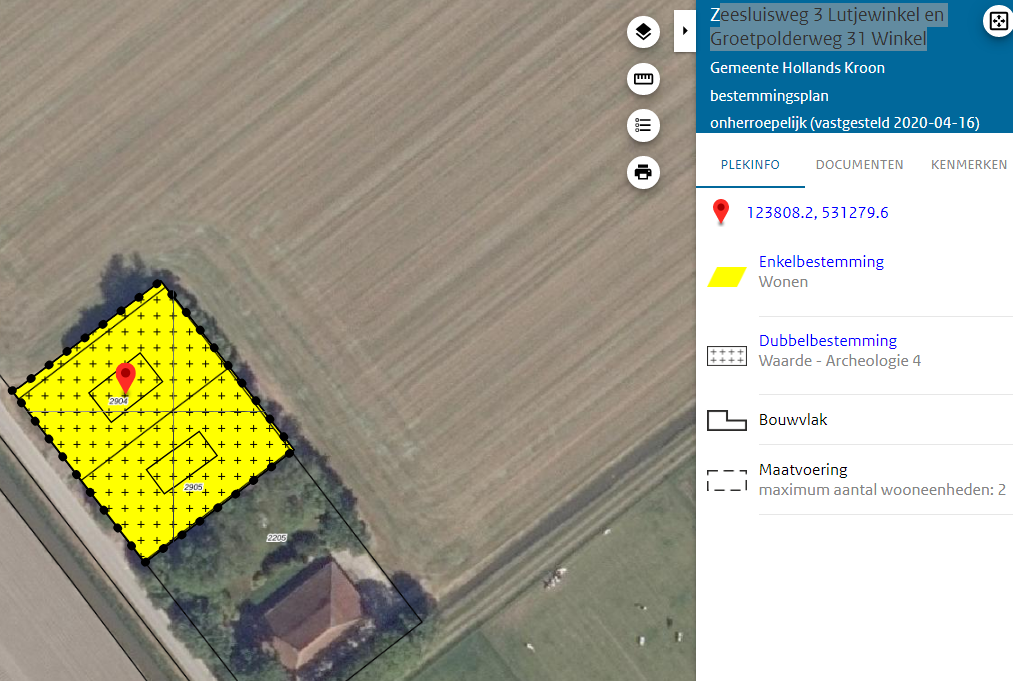Click the yellow Wonen color swatch
Screen dimensions: 1013x681
click(x=727, y=277)
